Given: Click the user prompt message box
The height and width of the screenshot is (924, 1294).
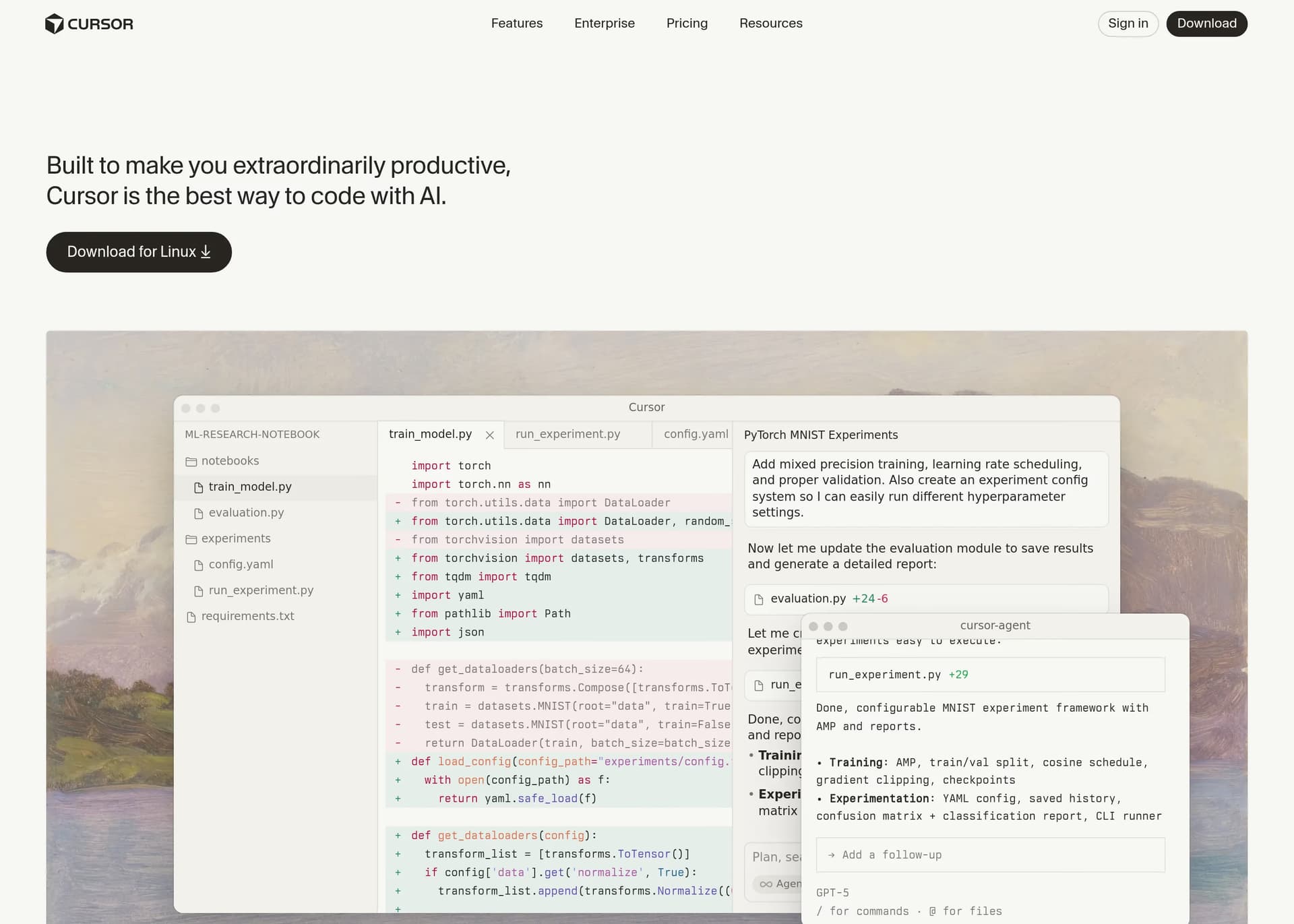Looking at the screenshot, I should 926,489.
